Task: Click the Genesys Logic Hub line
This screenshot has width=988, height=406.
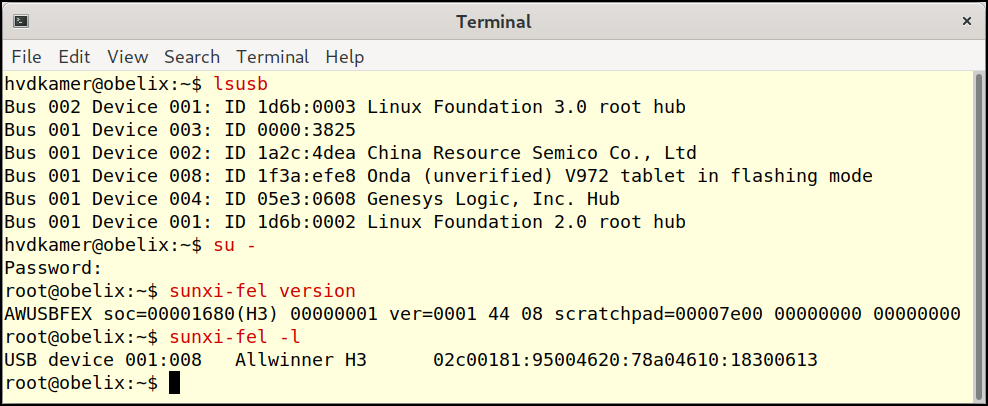Action: pyautogui.click(x=312, y=199)
